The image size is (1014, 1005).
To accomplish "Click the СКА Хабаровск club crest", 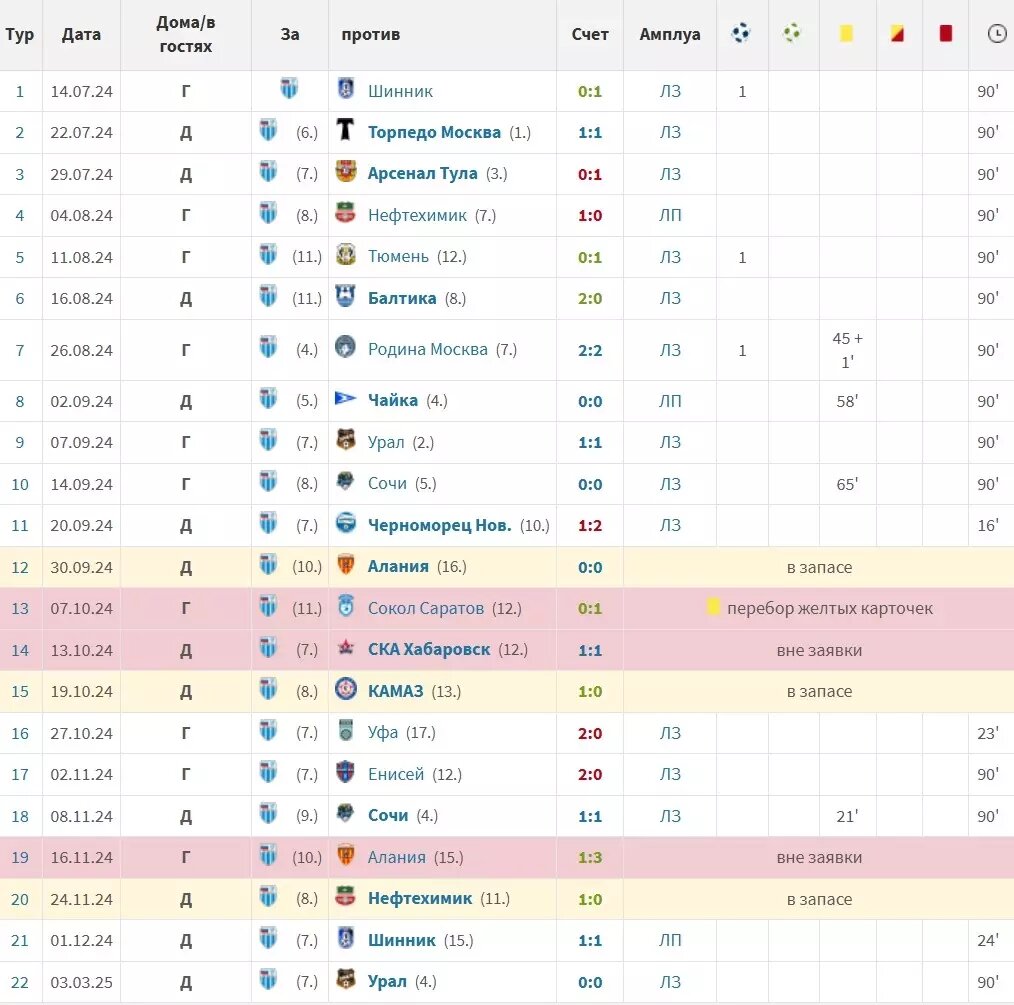I will click(x=346, y=647).
